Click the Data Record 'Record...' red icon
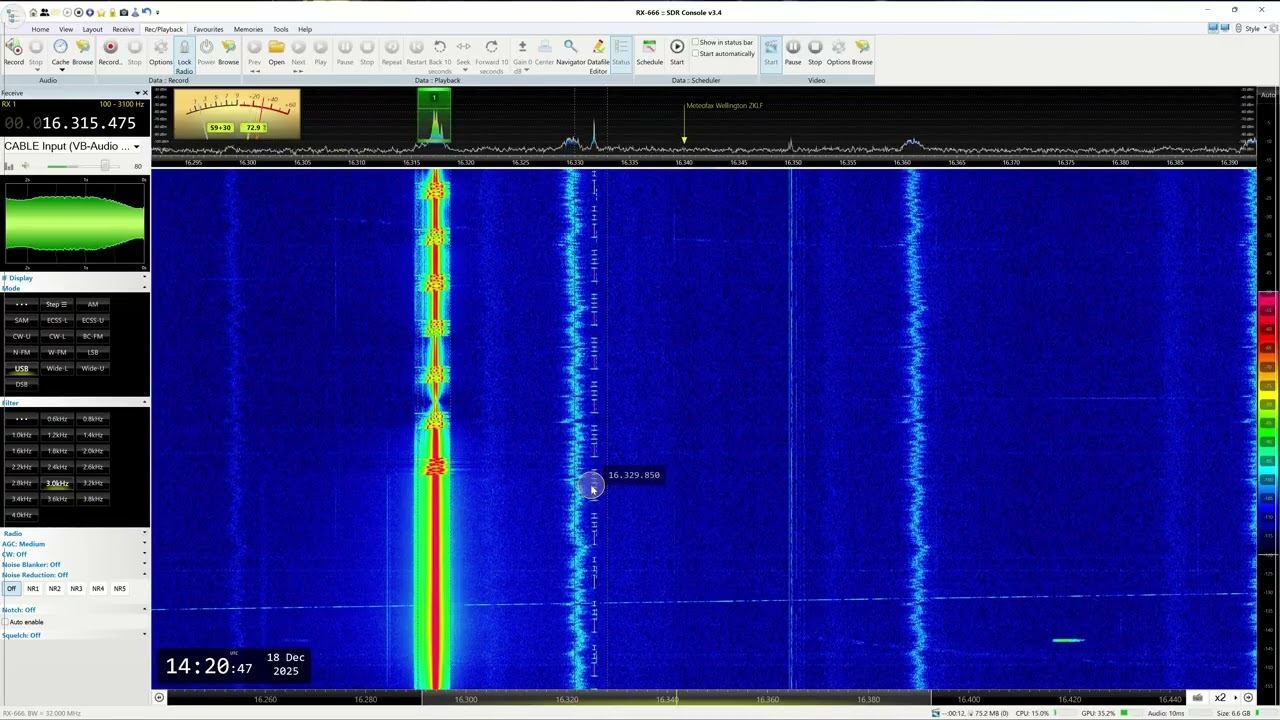Viewport: 1280px width, 720px height. click(x=110, y=51)
